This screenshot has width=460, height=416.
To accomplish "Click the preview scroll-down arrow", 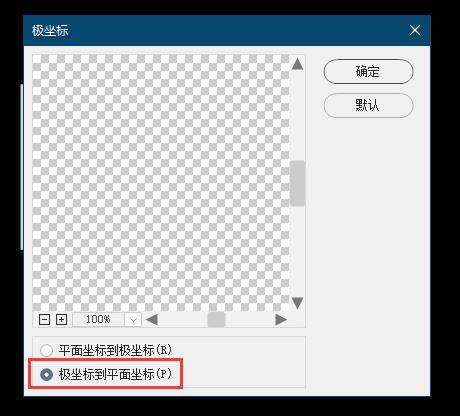I will pyautogui.click(x=297, y=303).
